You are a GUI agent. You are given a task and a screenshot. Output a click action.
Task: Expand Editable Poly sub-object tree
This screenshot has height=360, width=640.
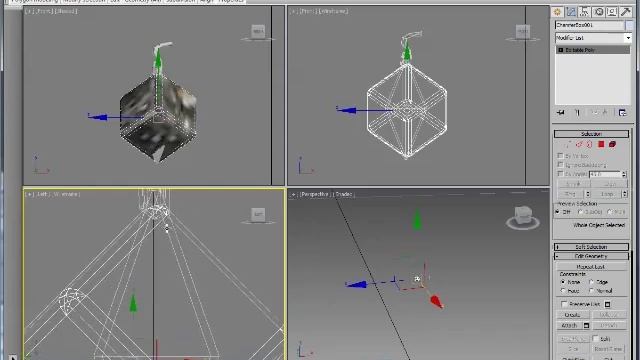560,50
